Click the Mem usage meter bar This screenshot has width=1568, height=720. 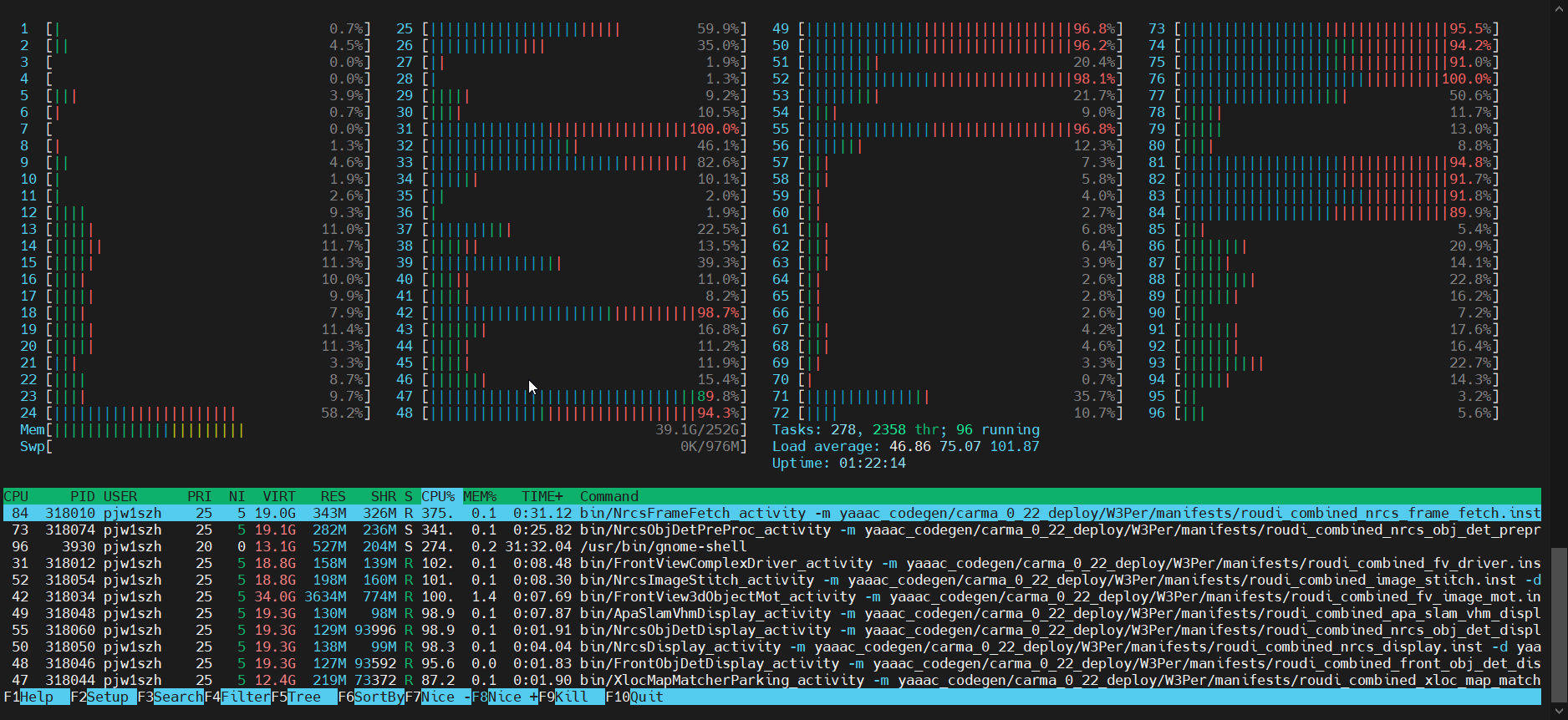point(384,429)
